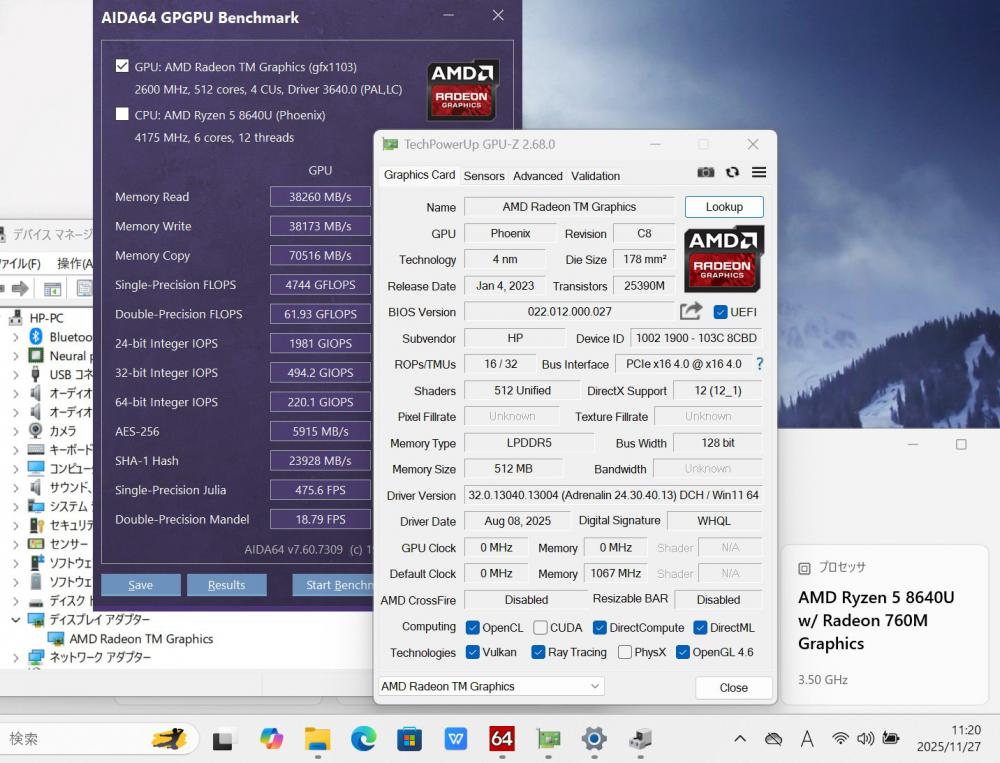Open the clock and date flyout
Screen dimensions: 1000x763
[948, 738]
